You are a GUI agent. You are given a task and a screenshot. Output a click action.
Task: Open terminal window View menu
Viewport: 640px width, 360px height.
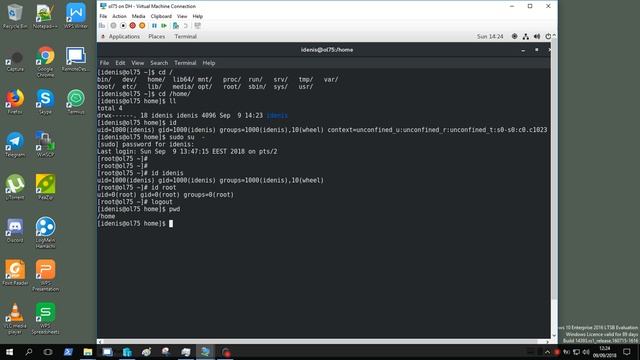(x=138, y=63)
